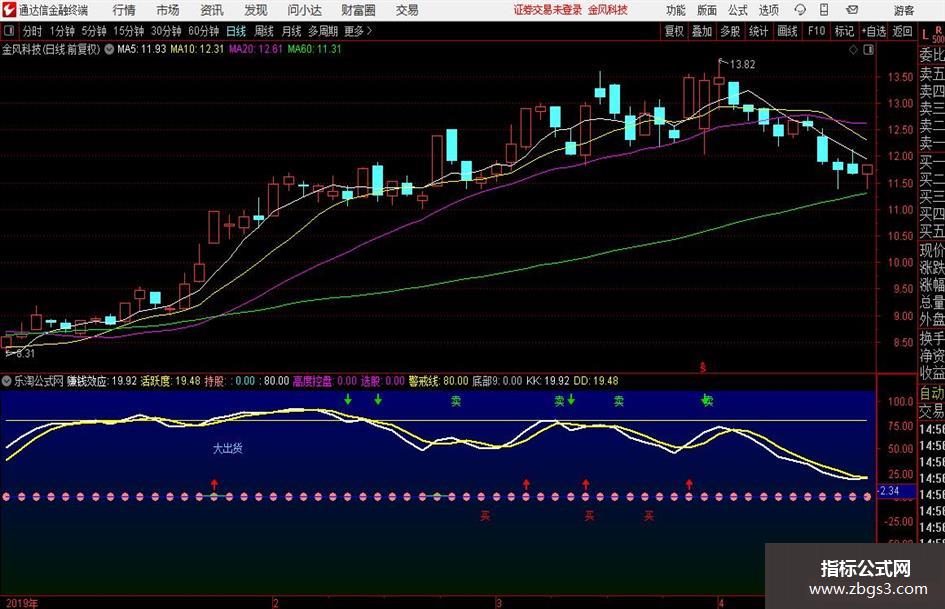Expand the 乐淘公式网 indicator dropdown

[7, 381]
